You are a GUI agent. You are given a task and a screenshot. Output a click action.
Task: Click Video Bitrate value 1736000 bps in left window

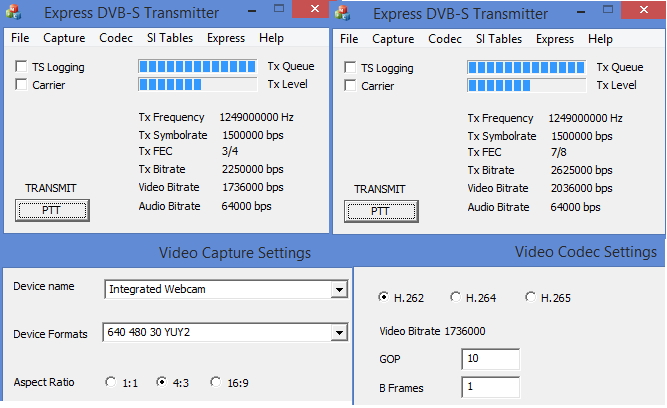[x=252, y=187]
